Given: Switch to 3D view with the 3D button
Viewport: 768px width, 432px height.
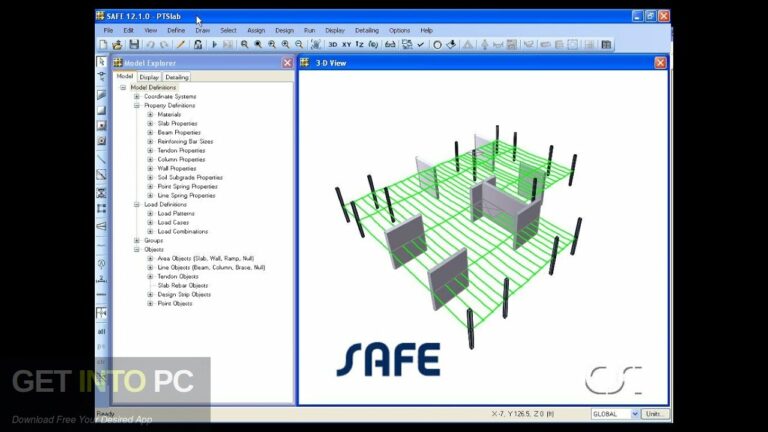Looking at the screenshot, I should [333, 45].
